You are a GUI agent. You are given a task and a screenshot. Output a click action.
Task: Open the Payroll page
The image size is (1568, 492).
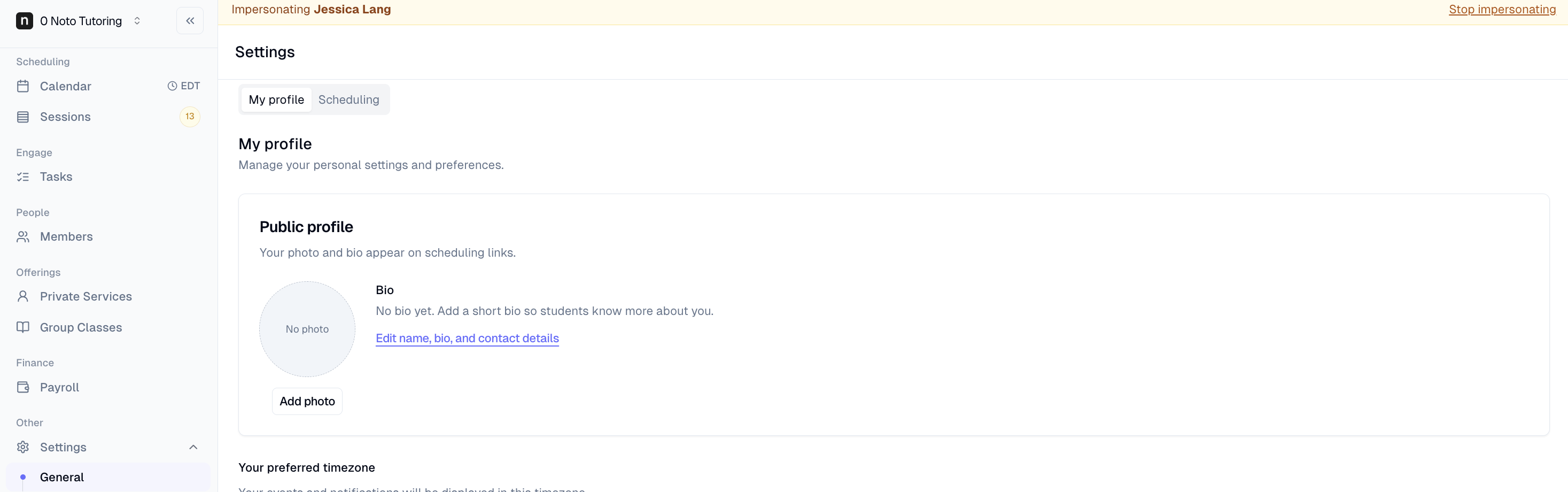60,387
